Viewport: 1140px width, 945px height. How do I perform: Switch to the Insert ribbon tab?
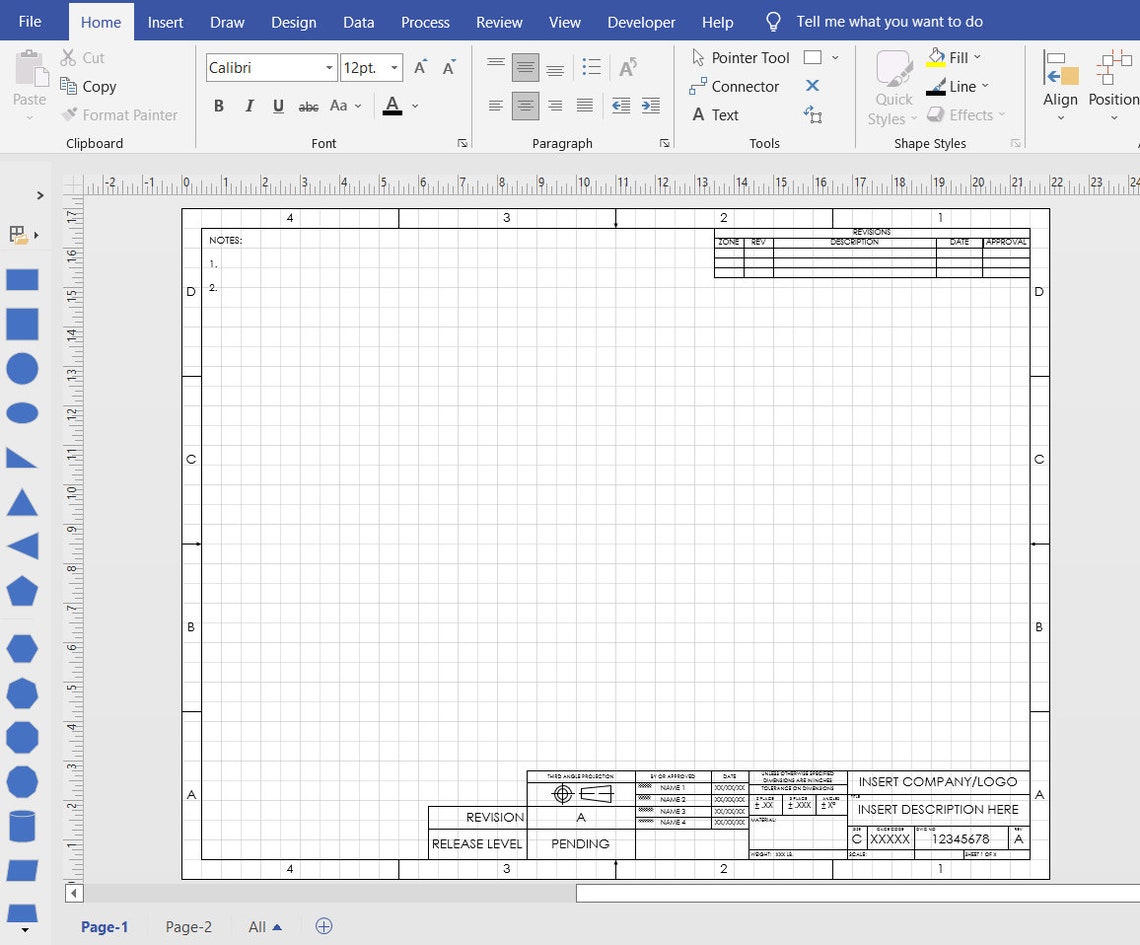tap(165, 21)
